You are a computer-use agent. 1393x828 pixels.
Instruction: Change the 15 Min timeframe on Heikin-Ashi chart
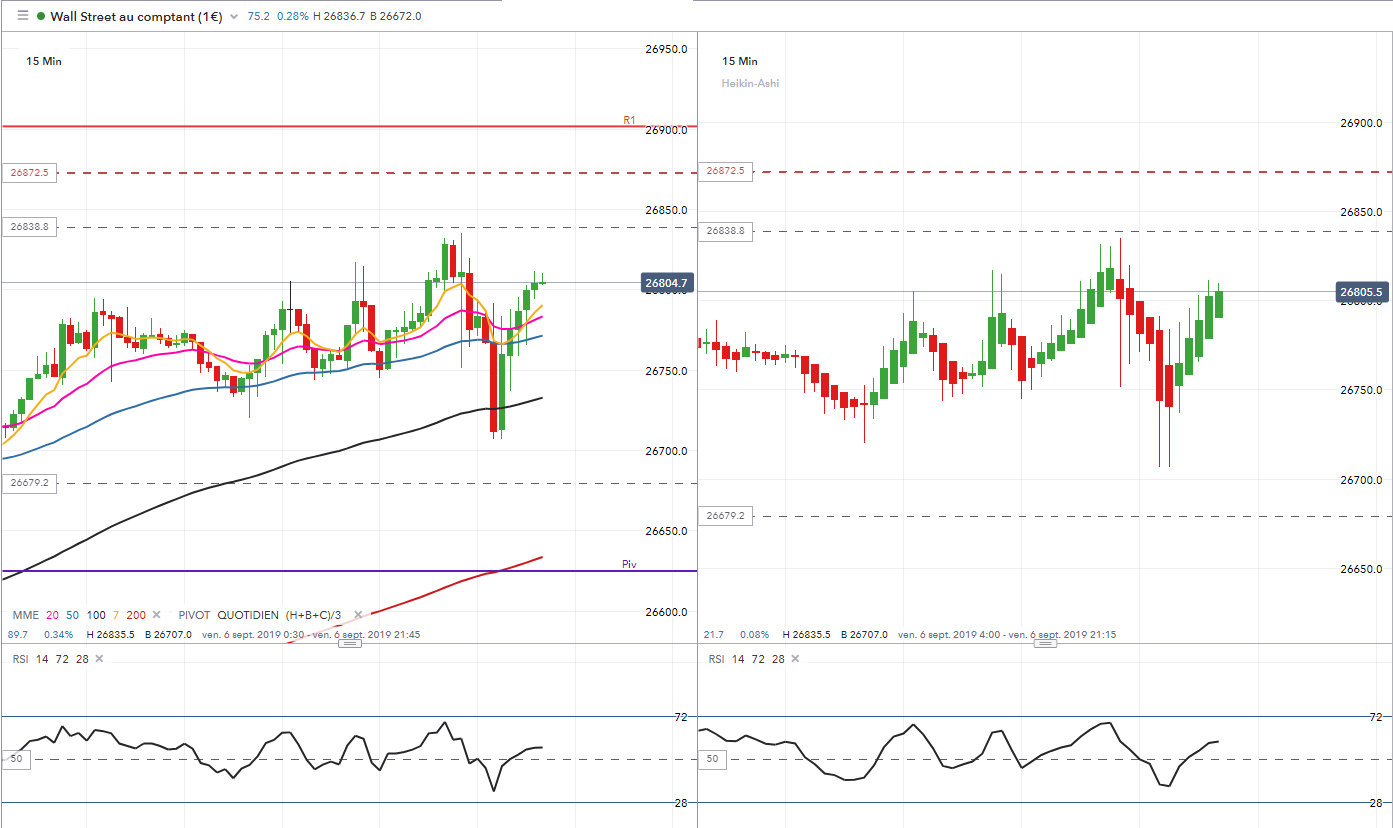[740, 61]
